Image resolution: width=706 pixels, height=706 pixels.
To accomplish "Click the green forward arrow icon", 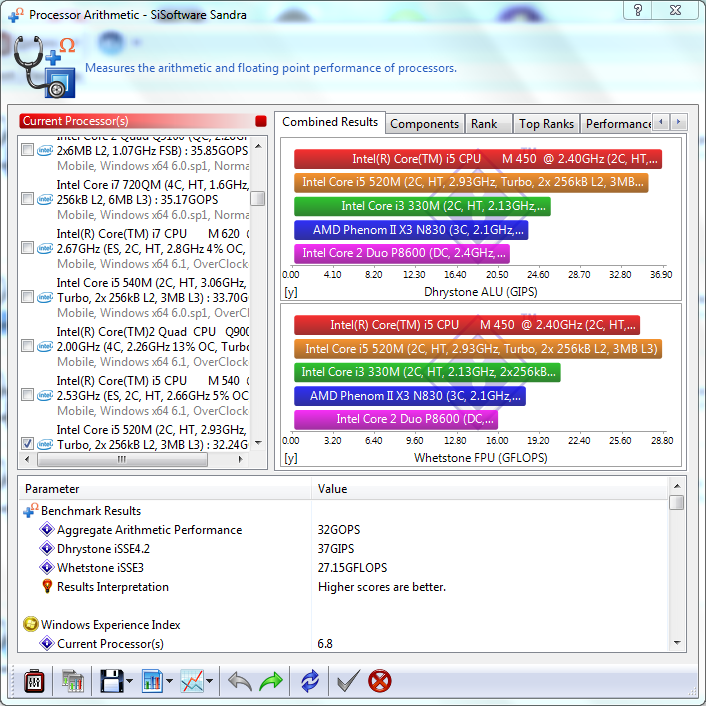I will (x=271, y=681).
